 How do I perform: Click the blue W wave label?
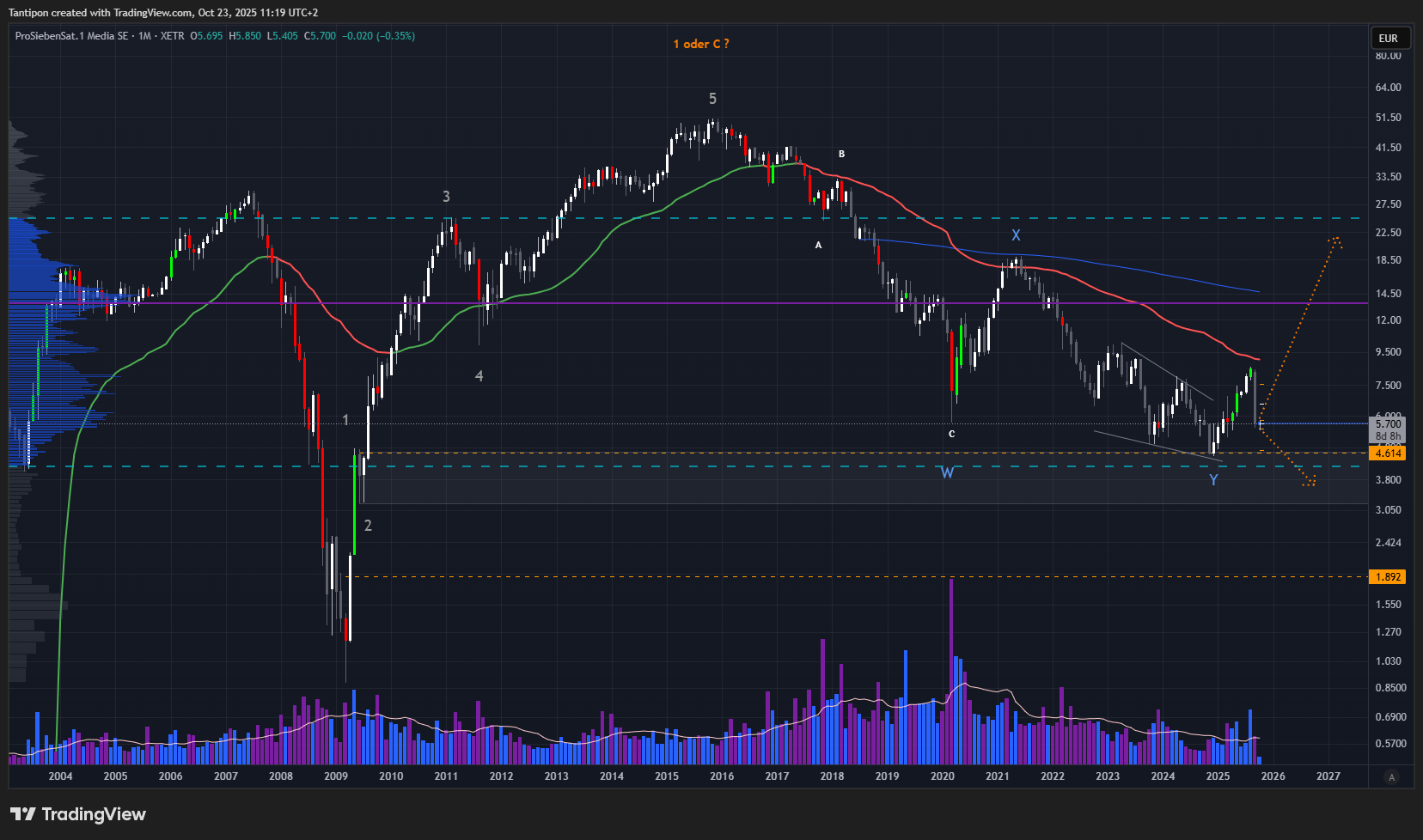[947, 473]
